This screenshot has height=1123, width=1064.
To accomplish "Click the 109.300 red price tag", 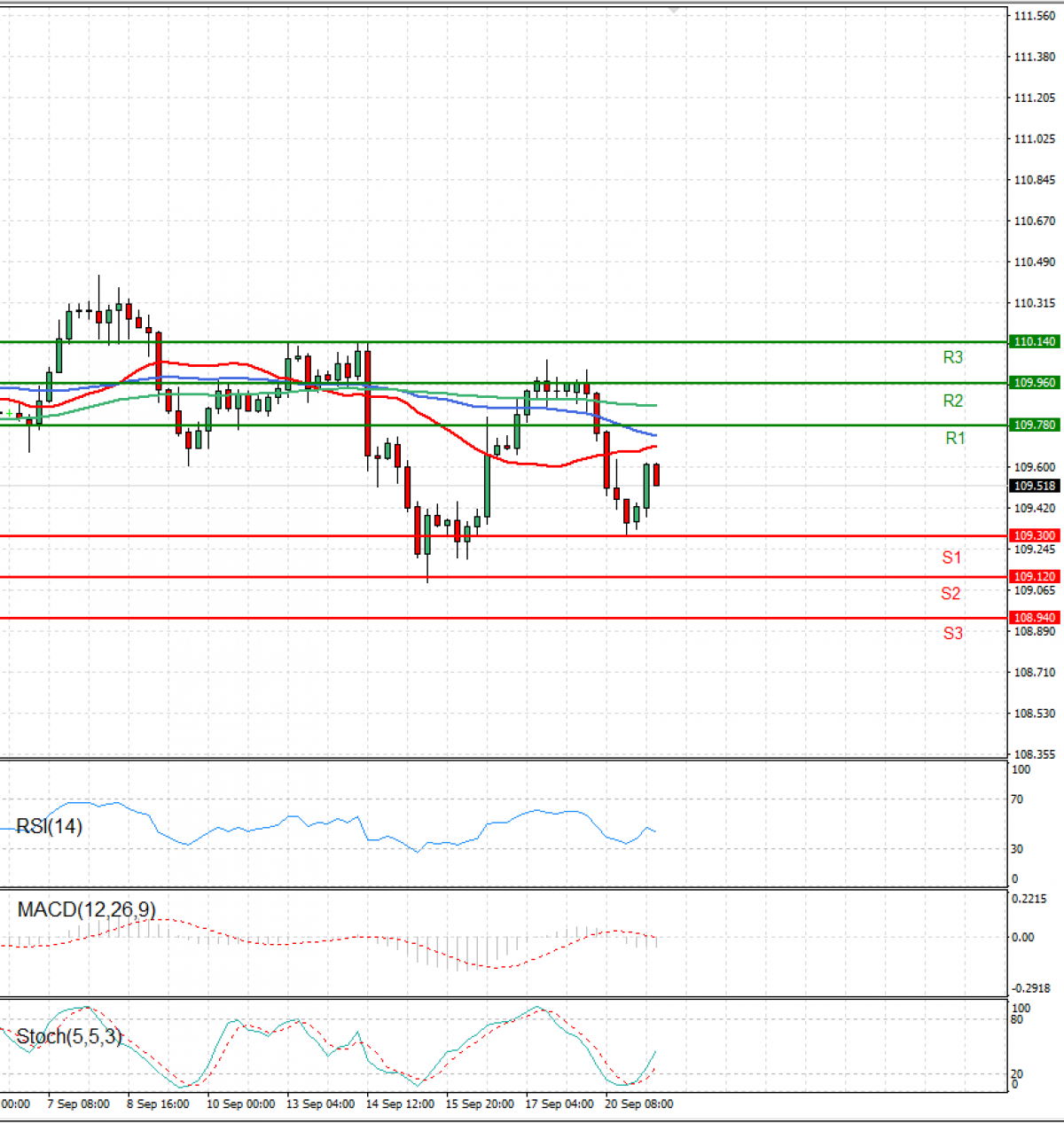I will pyautogui.click(x=1035, y=536).
